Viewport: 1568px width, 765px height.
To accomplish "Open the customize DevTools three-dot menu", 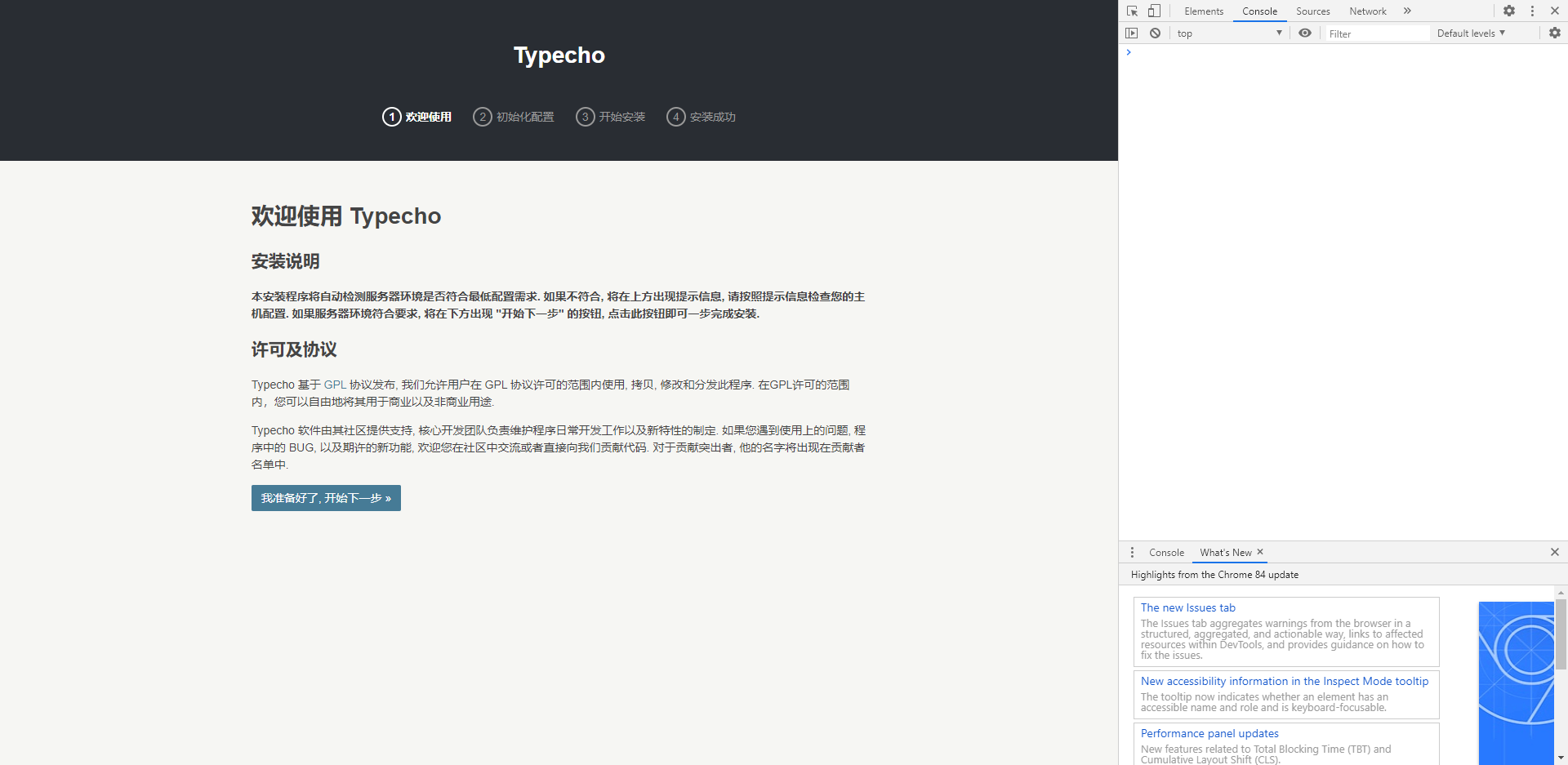I will (x=1532, y=11).
